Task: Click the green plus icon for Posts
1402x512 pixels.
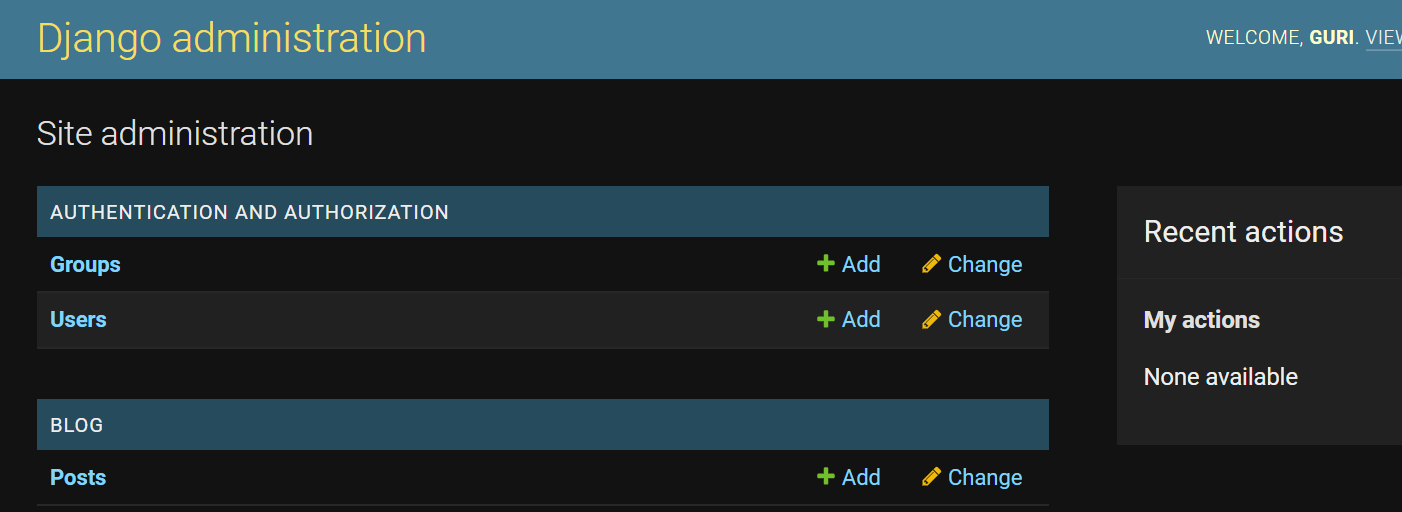Action: point(825,477)
